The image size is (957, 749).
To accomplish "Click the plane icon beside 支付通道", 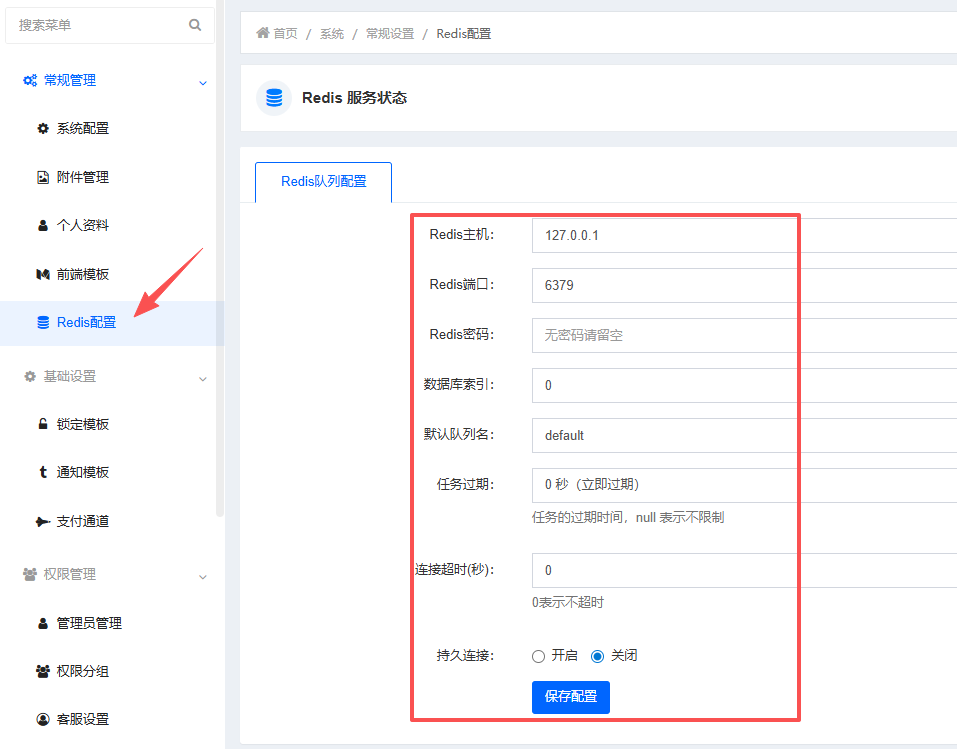I will coord(43,522).
